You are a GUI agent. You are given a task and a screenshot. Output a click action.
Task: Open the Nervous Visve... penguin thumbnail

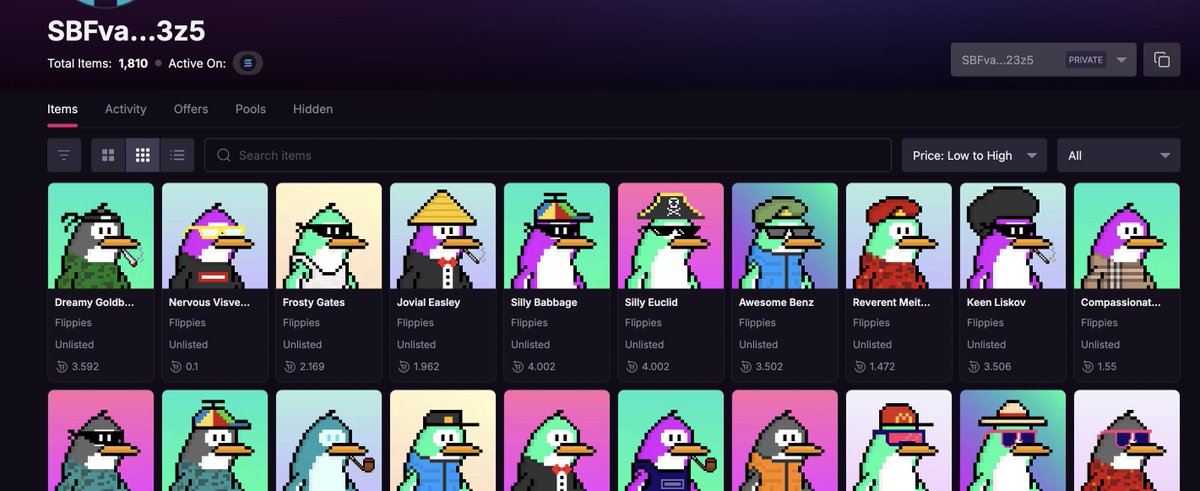pos(215,236)
